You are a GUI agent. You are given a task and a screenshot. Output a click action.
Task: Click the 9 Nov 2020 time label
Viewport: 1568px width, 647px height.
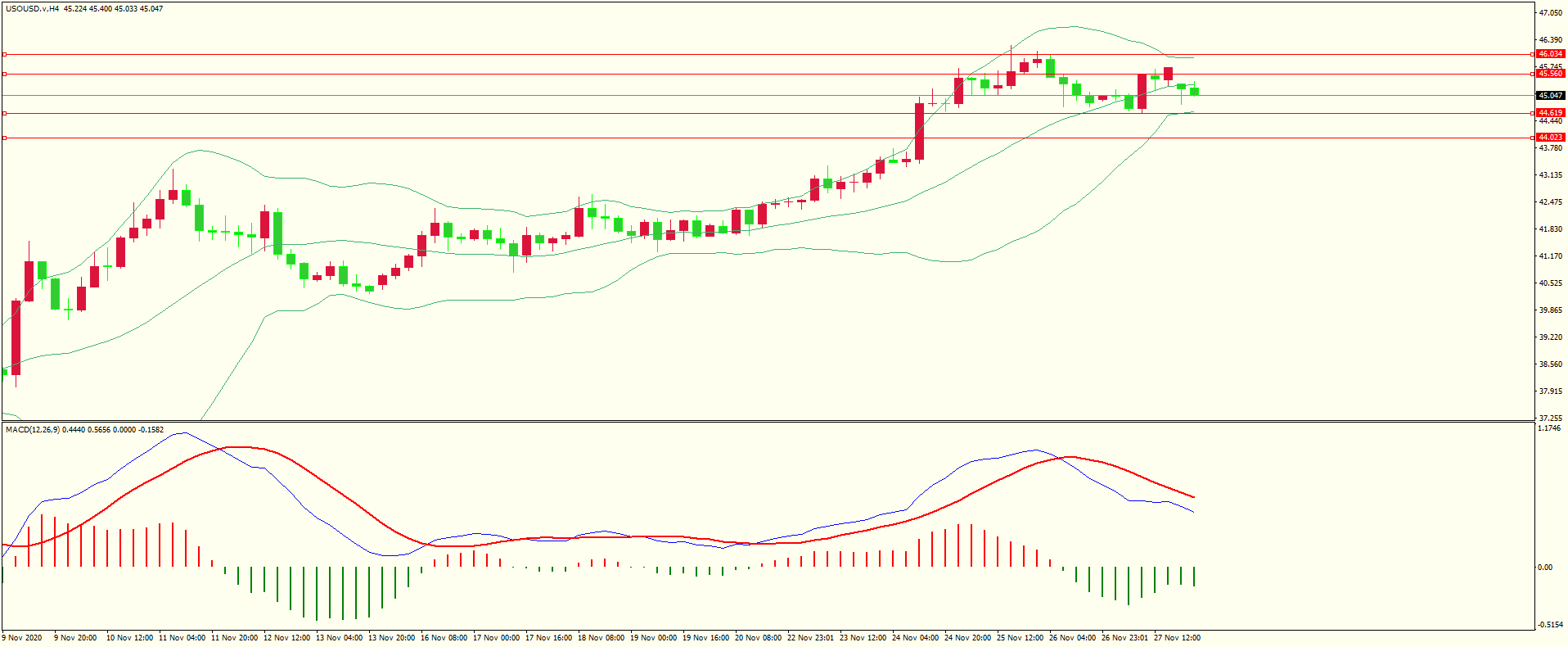click(x=22, y=638)
